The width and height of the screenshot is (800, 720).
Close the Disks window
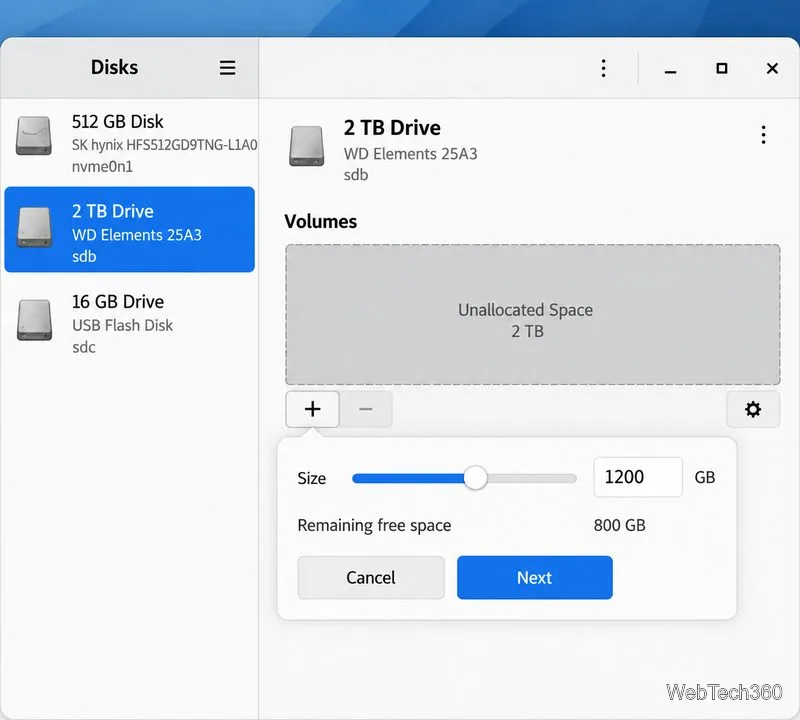click(x=772, y=68)
